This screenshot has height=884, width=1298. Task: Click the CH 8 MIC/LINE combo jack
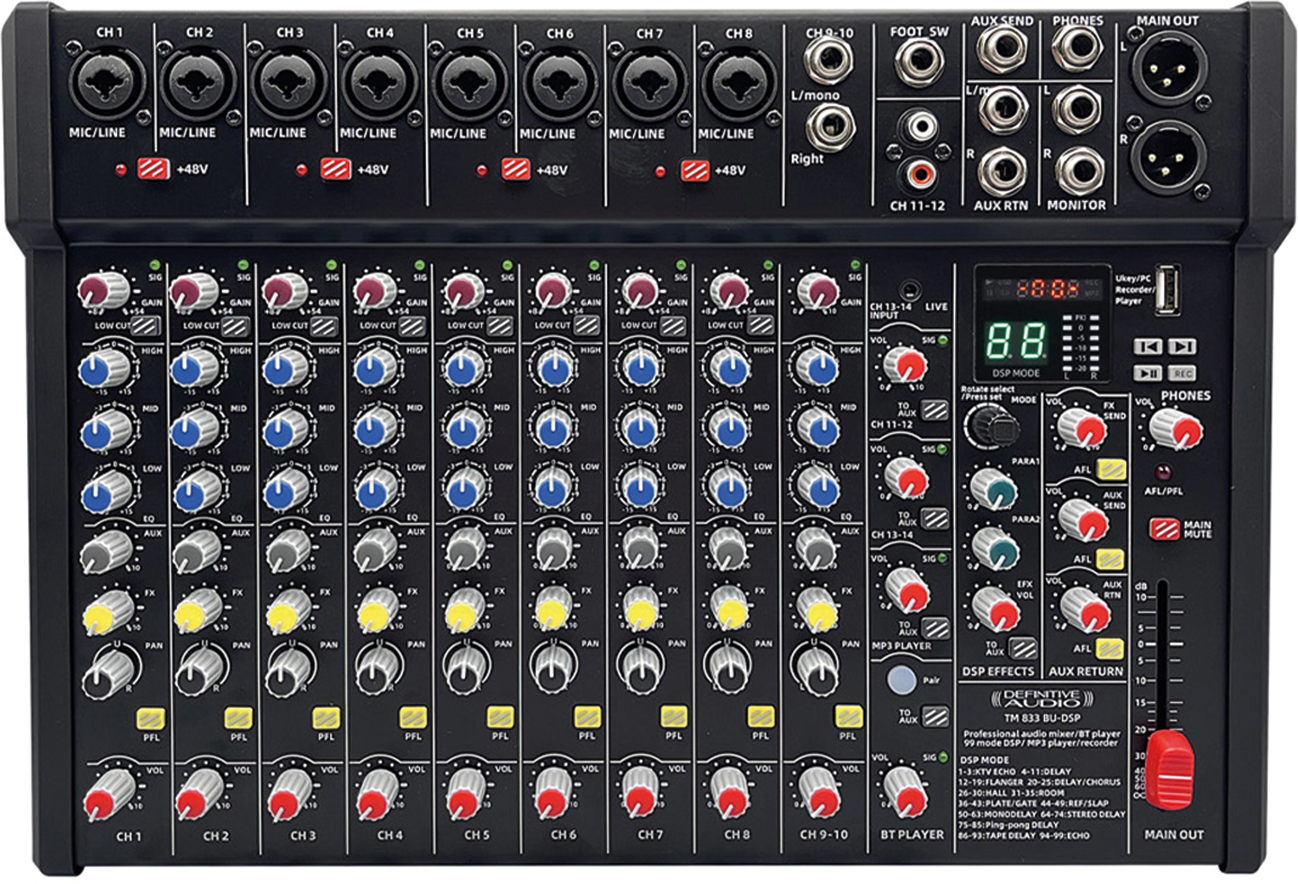(x=740, y=83)
